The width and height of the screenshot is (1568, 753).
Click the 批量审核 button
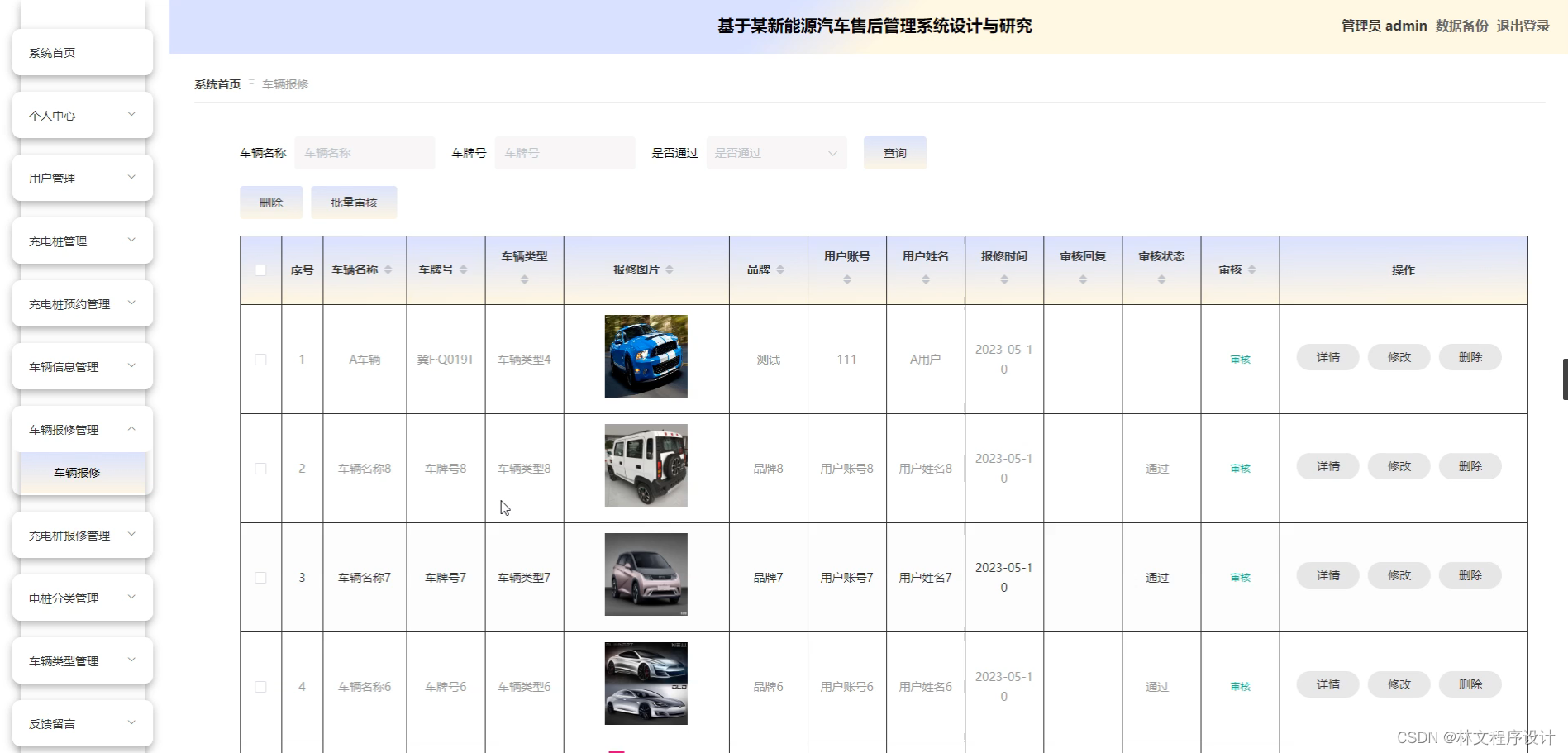coord(354,203)
